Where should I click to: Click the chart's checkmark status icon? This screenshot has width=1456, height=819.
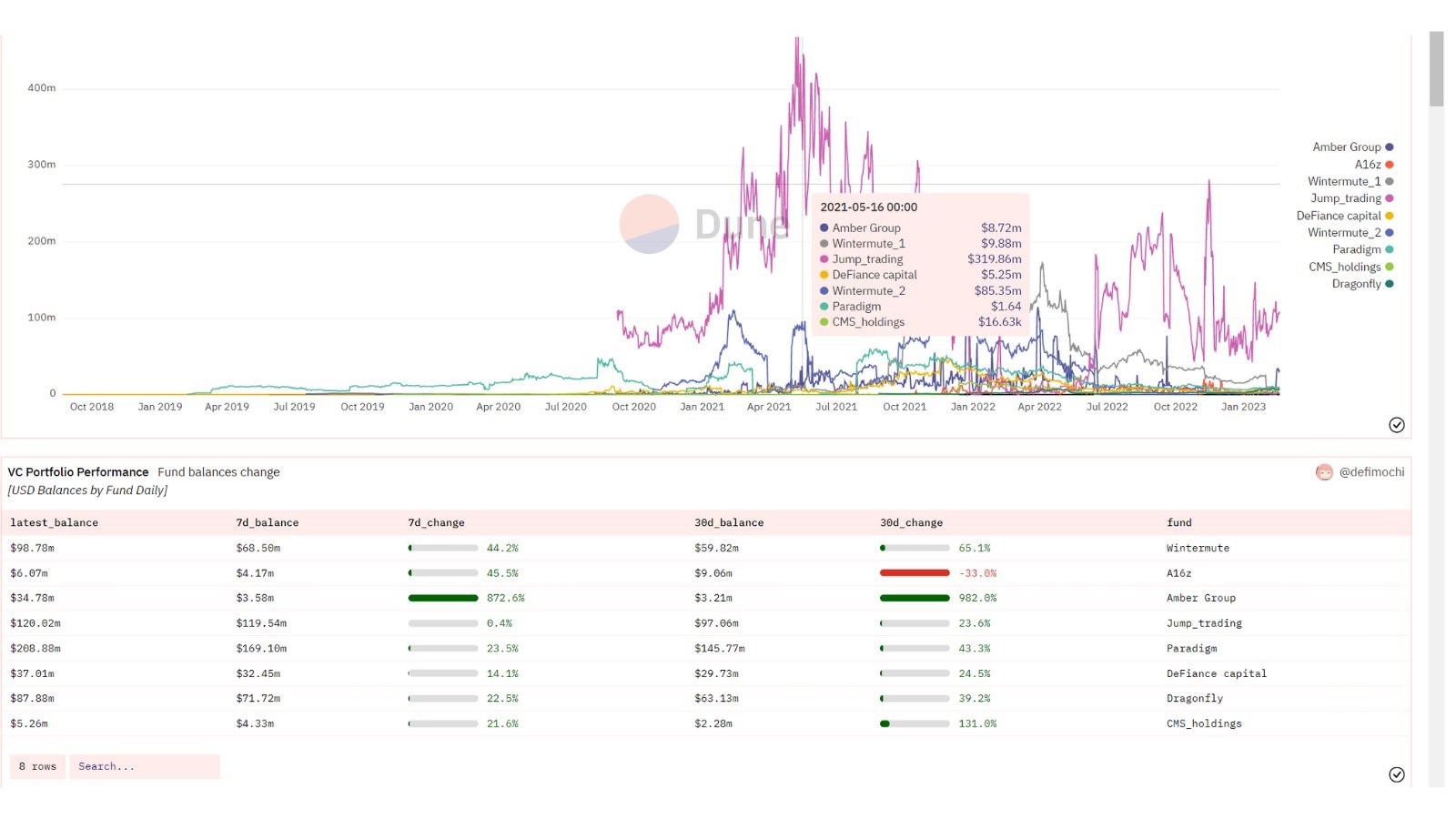tap(1396, 425)
